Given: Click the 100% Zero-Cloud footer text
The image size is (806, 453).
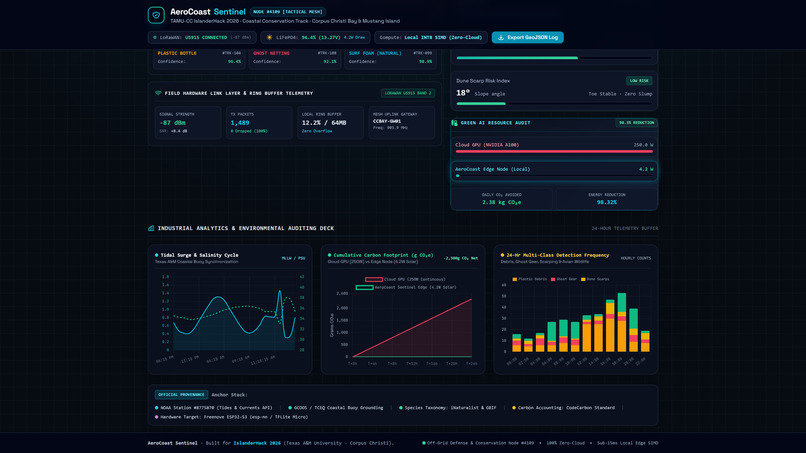Looking at the screenshot, I should point(565,443).
